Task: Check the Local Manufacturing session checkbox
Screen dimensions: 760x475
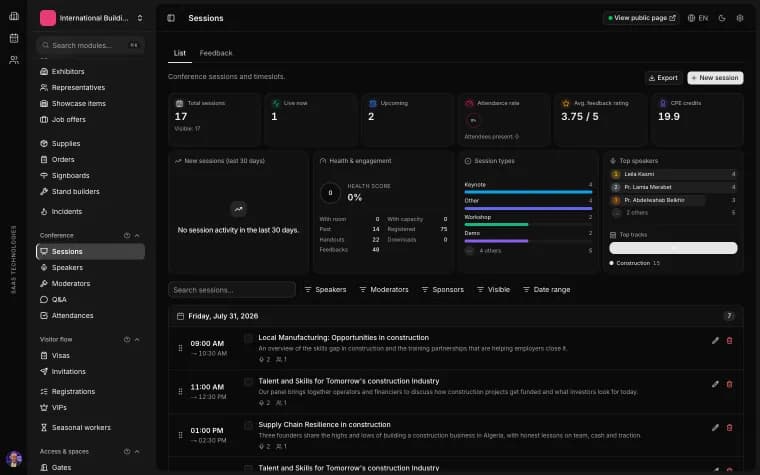Action: (248, 338)
